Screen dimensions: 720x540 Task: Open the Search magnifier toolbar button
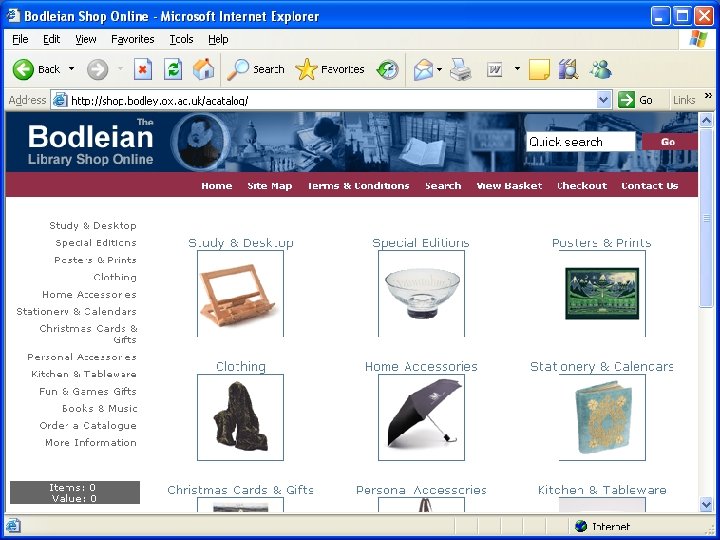(x=256, y=69)
